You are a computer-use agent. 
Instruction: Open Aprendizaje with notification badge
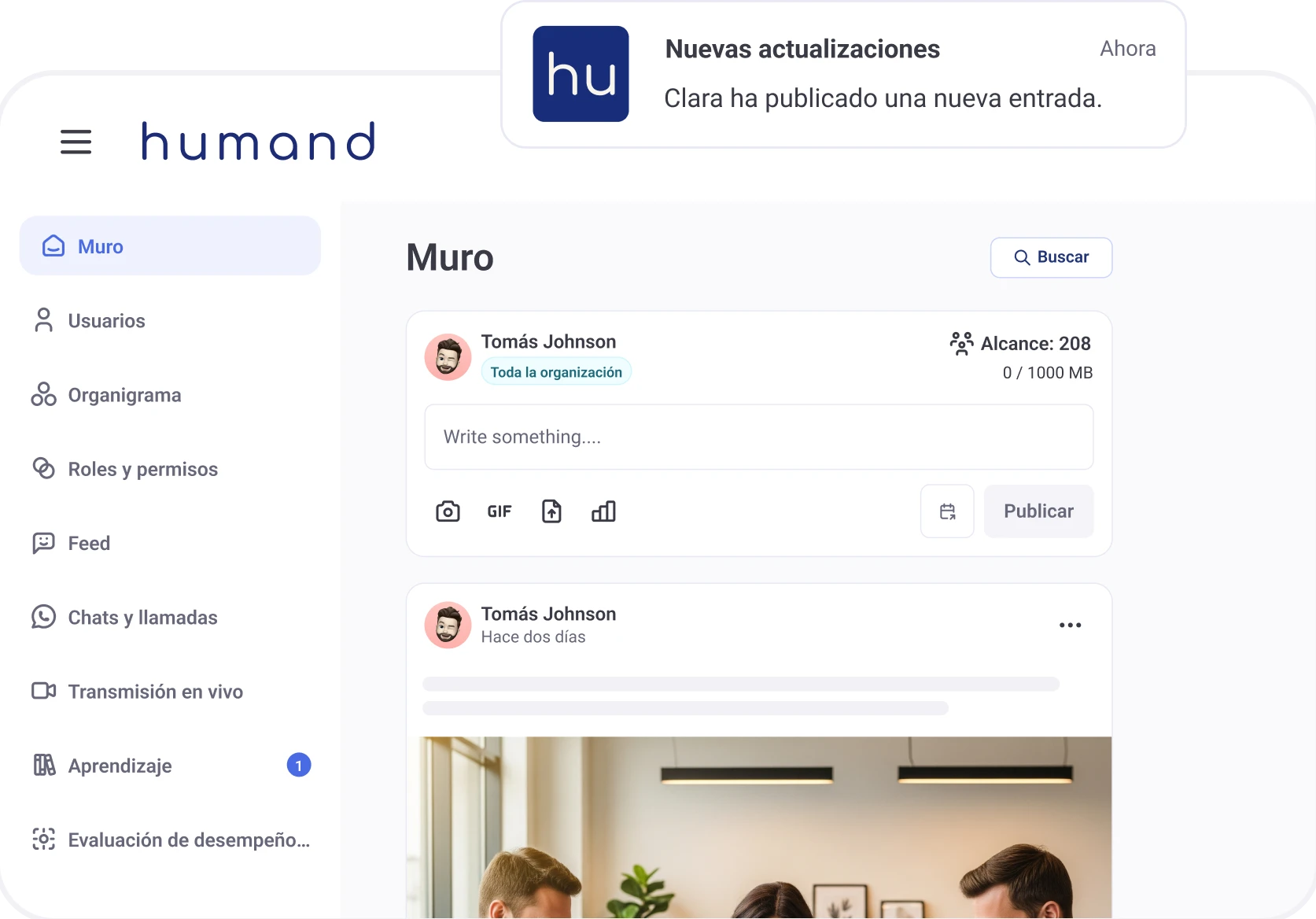tap(170, 766)
